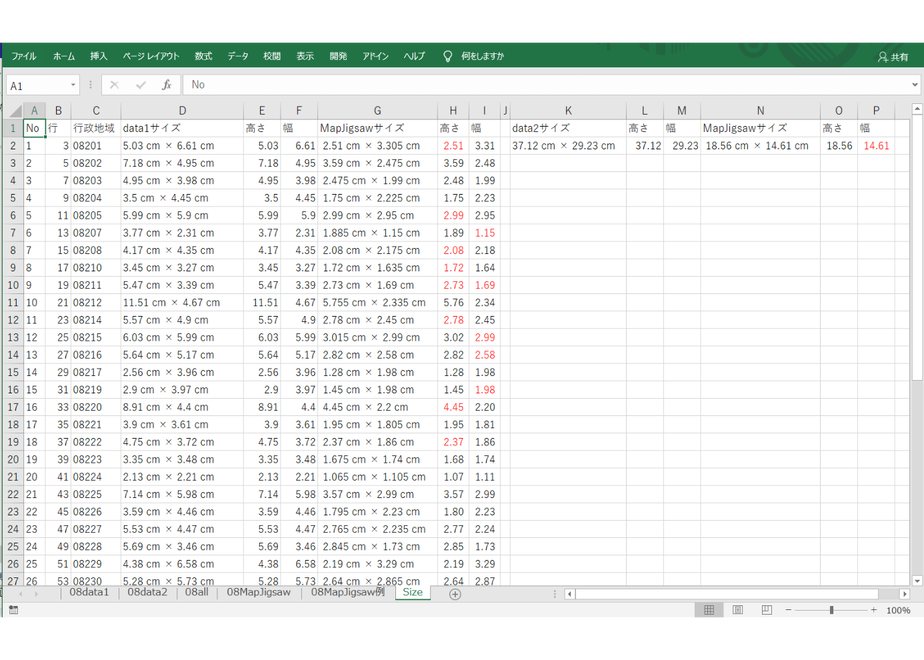This screenshot has width=924, height=660.
Task: Click the next sheet navigation arrow
Action: point(37,594)
